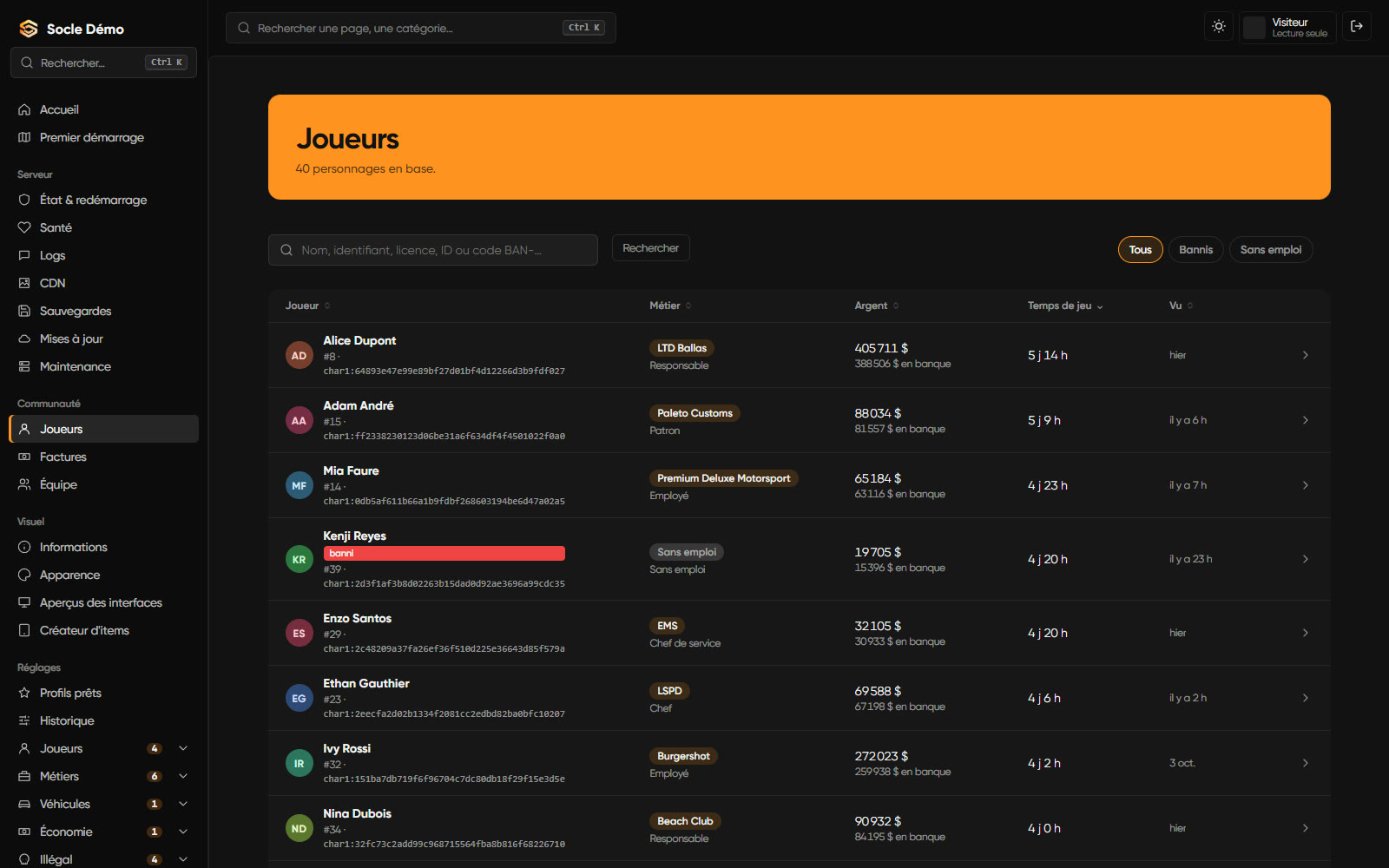This screenshot has width=1389, height=868.
Task: Click the logout icon in top bar
Action: tap(1357, 26)
